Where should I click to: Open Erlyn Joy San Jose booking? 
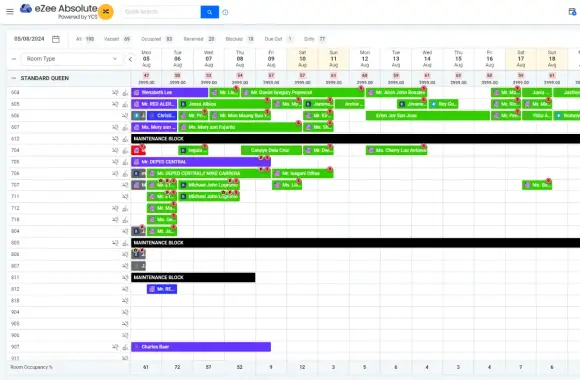tap(428, 115)
